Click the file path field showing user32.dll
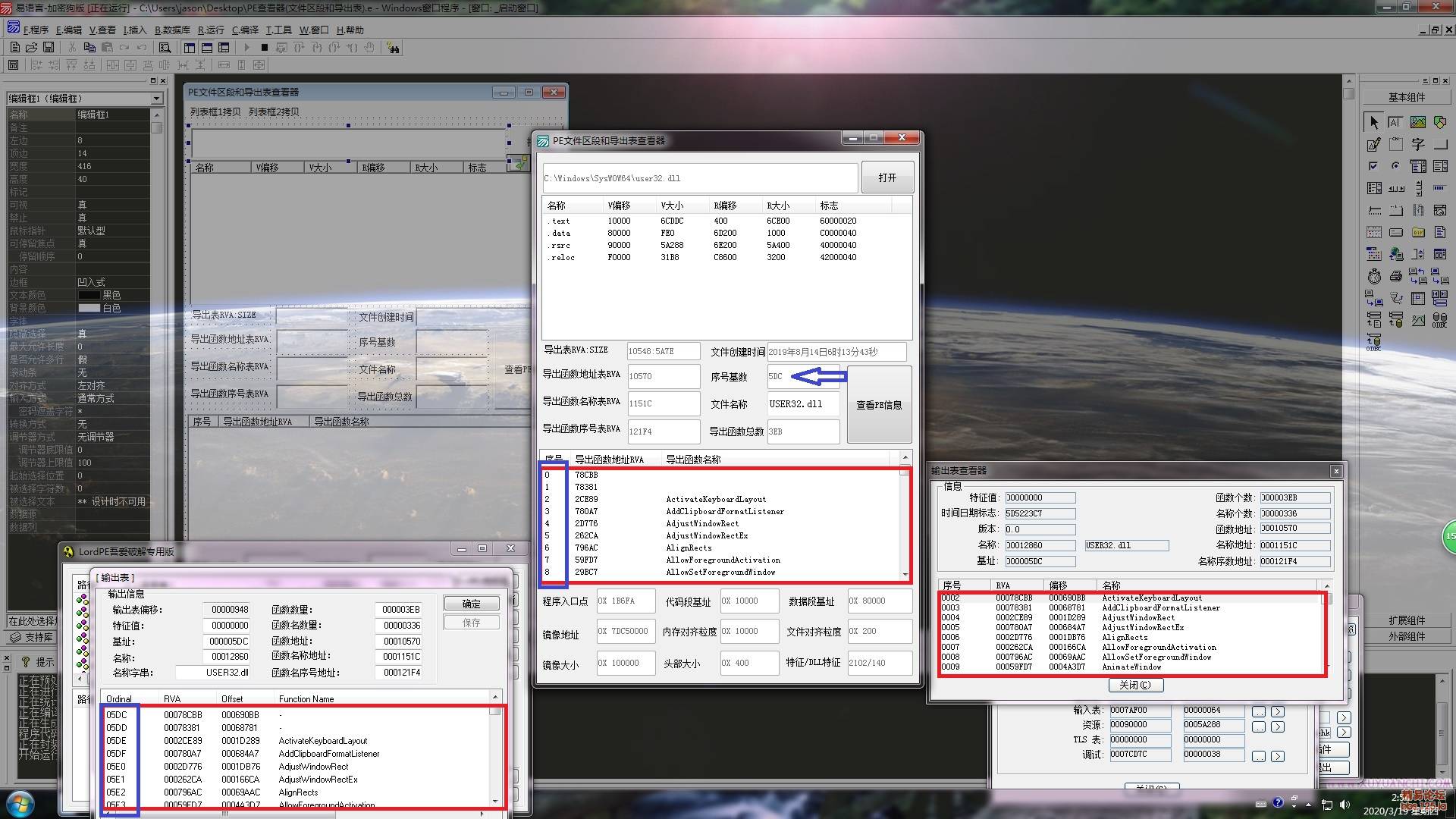The width and height of the screenshot is (1456, 819). tap(700, 178)
